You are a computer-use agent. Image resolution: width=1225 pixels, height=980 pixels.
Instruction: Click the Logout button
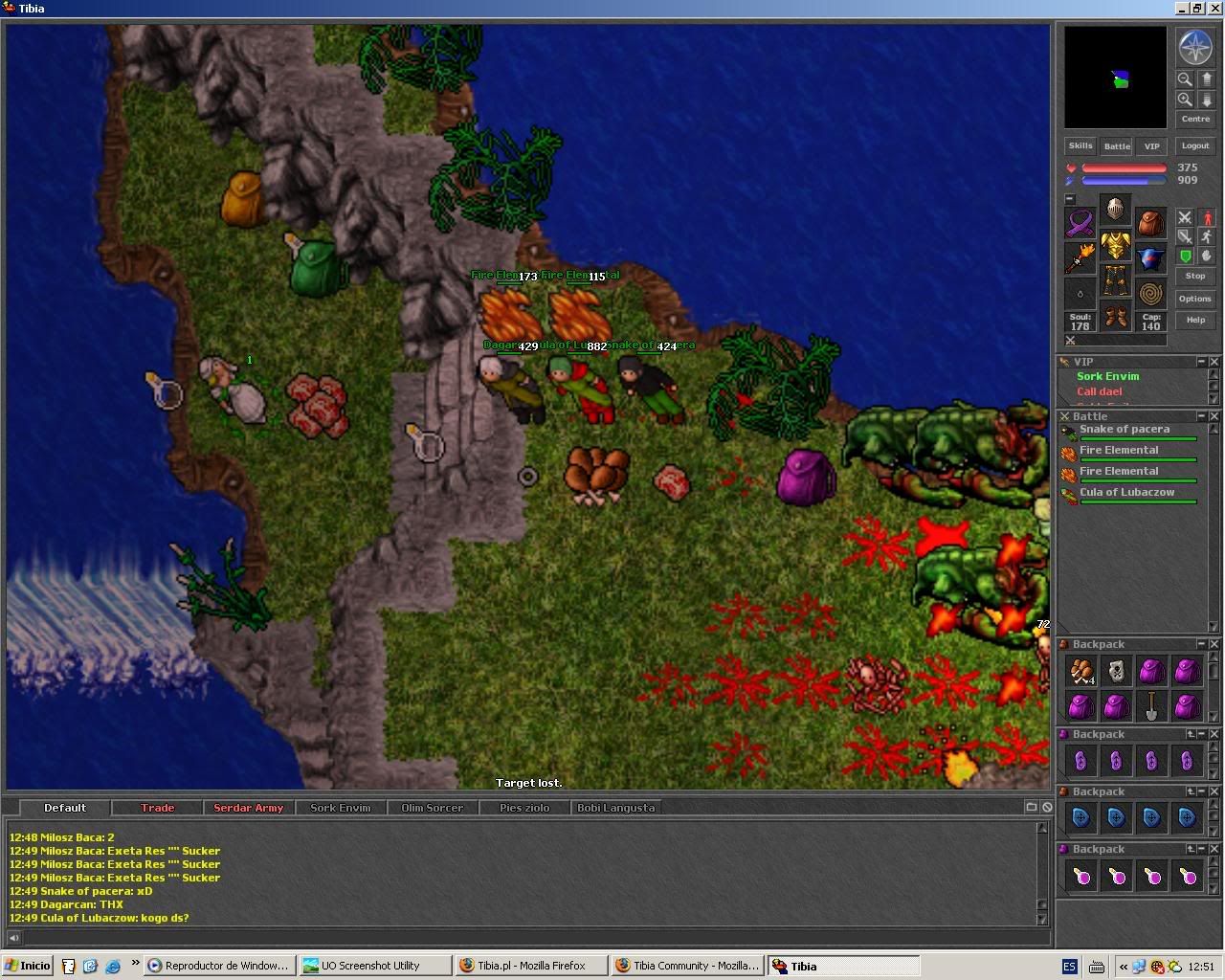(x=1195, y=146)
